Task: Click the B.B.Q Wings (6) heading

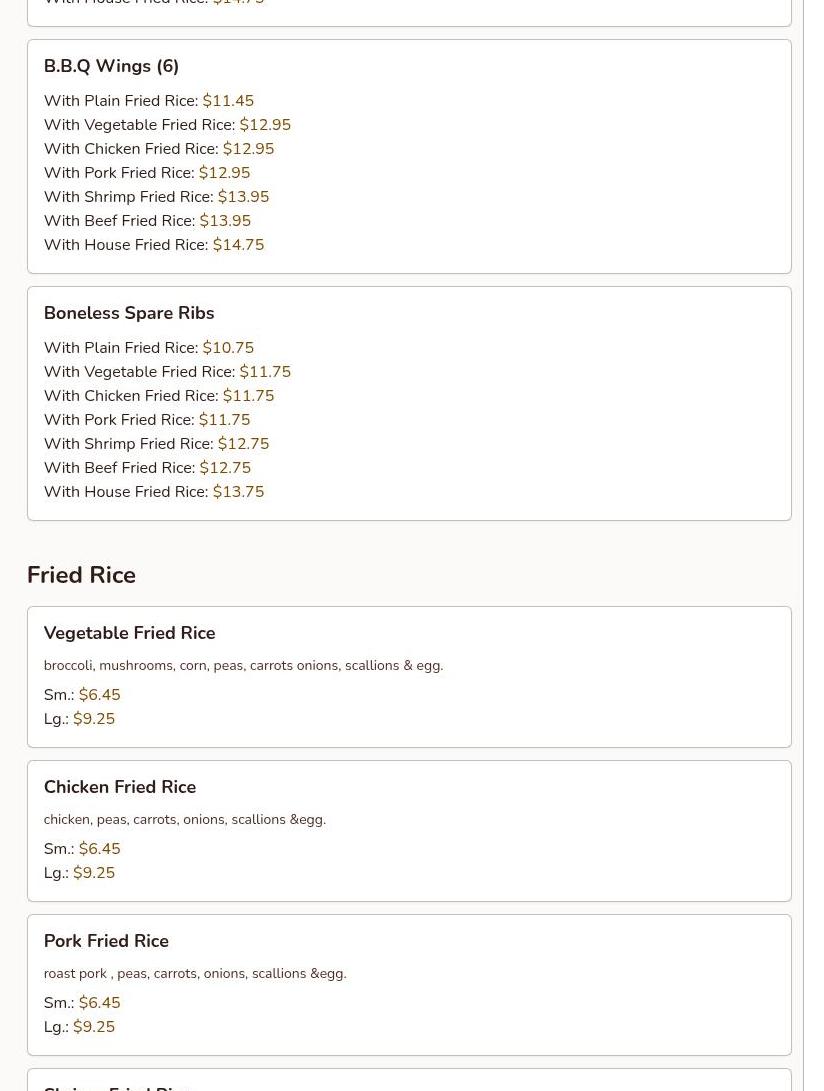Action: pos(111,66)
